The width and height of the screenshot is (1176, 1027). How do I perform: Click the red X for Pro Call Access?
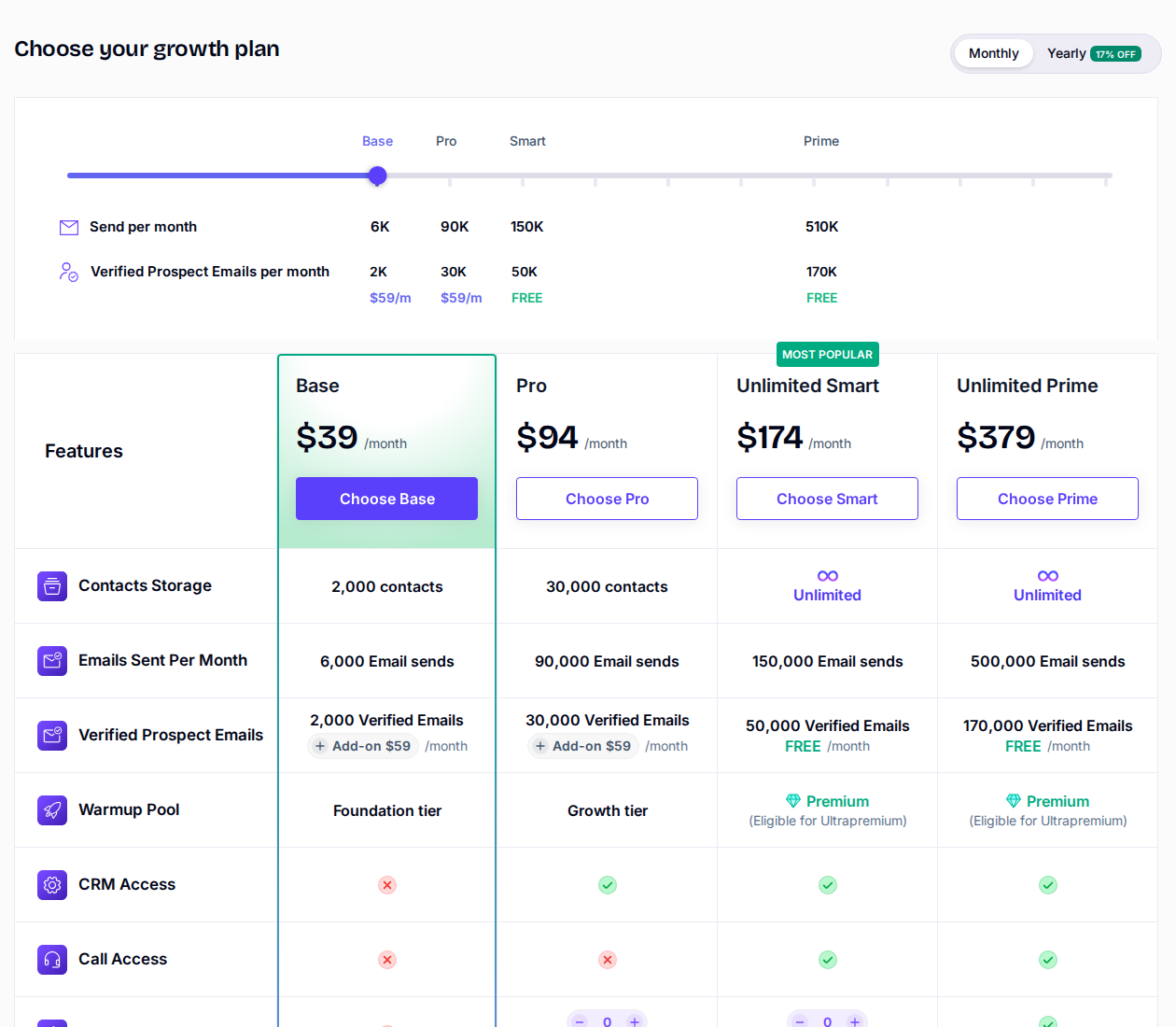pyautogui.click(x=608, y=960)
